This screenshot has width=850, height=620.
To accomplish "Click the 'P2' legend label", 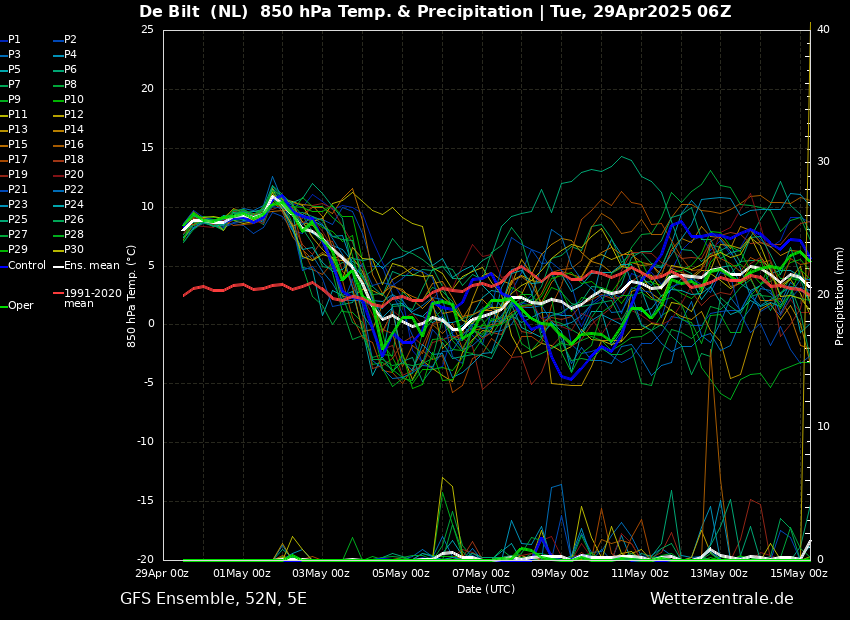I will tap(70, 40).
